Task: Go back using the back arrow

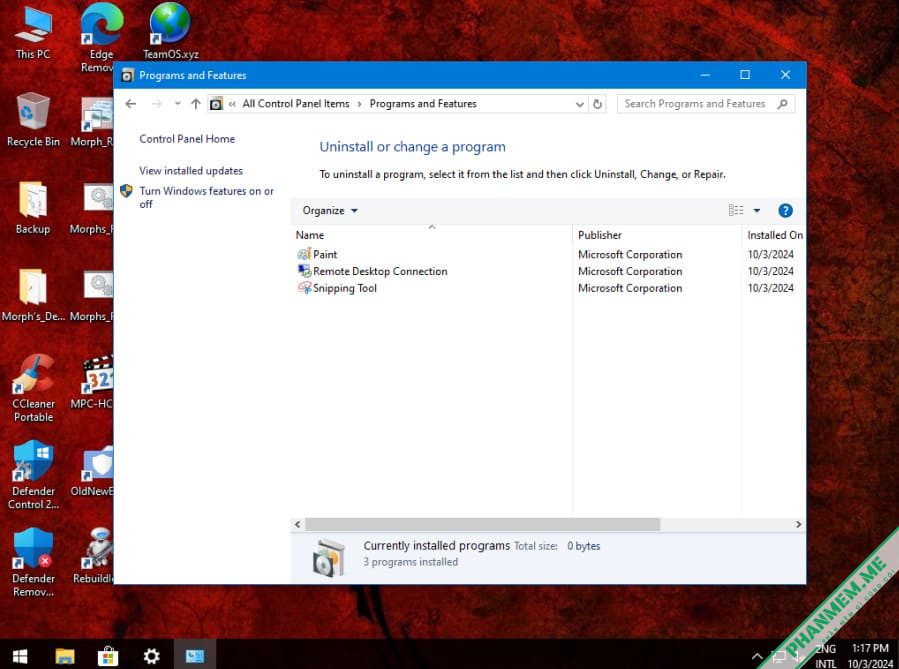Action: point(131,104)
